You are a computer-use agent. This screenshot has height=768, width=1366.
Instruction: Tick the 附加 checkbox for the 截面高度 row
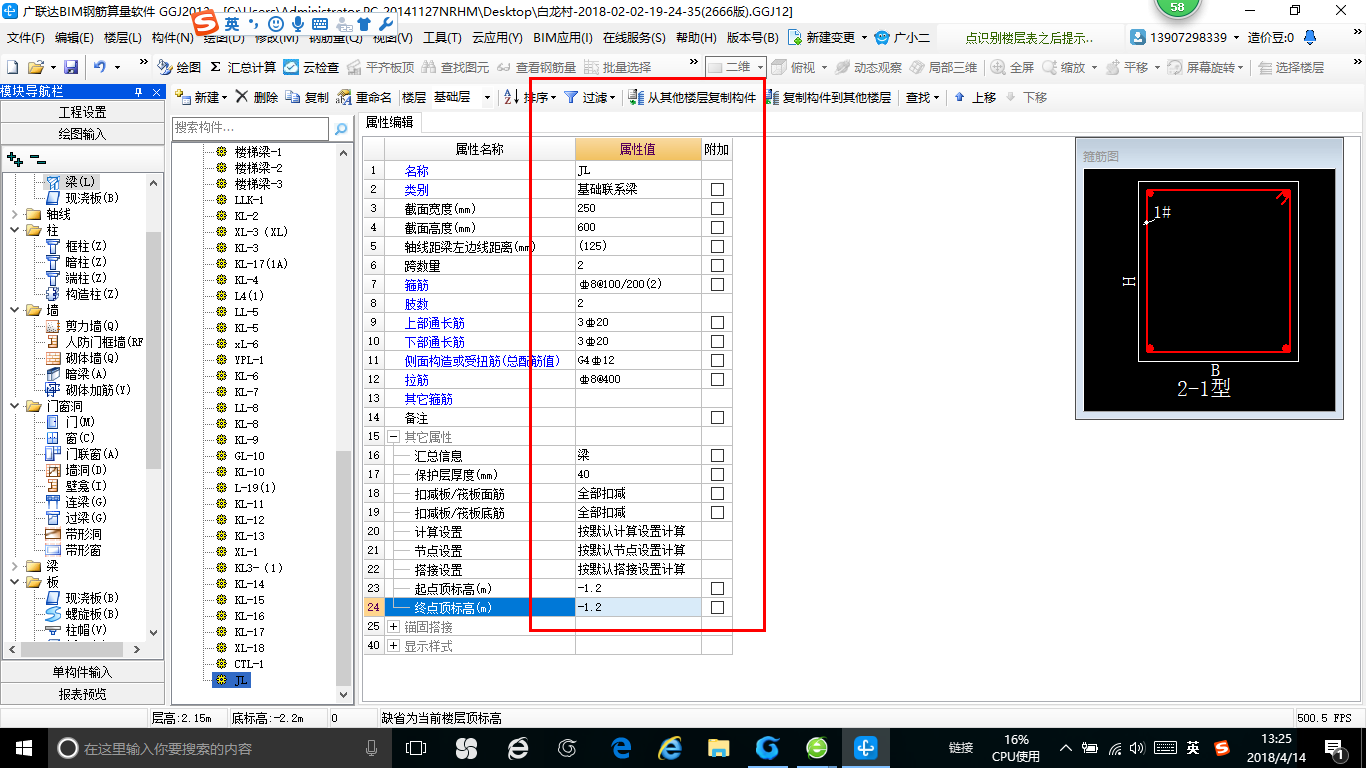point(717,227)
